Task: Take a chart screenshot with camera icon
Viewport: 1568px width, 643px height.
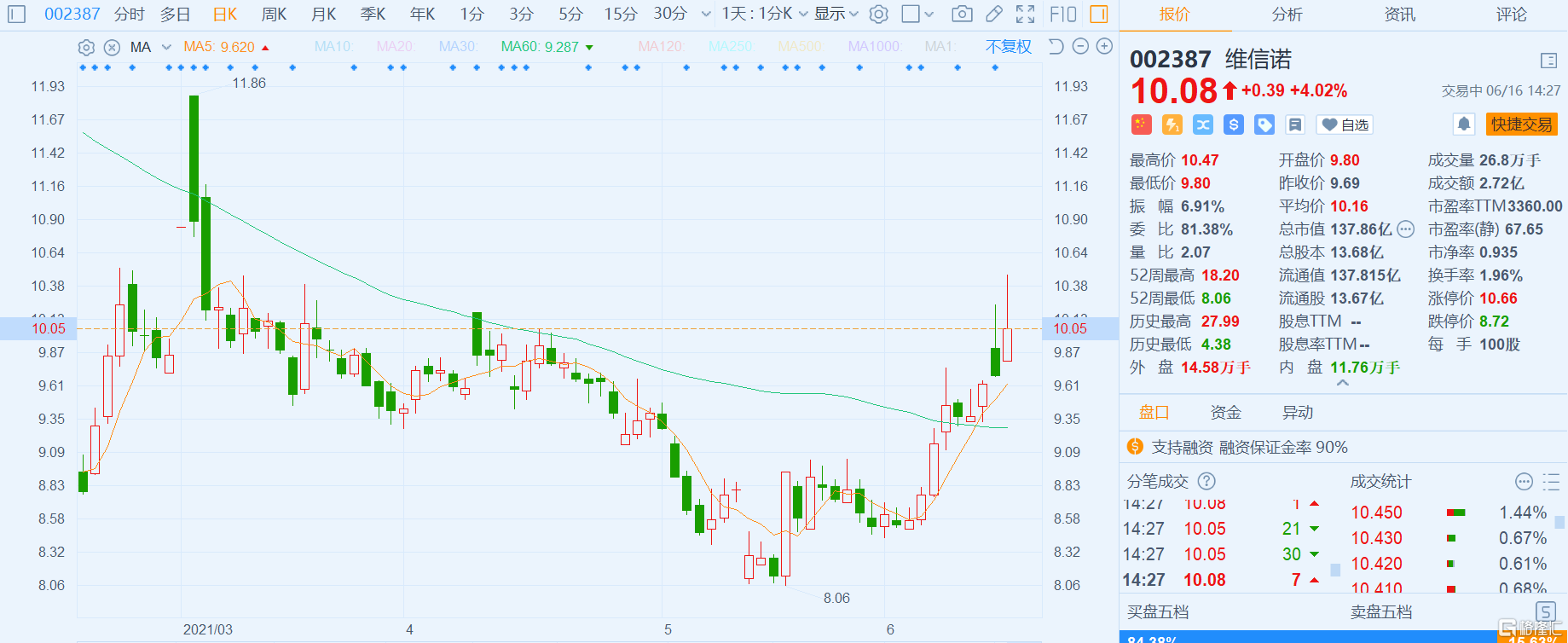Action: coord(962,14)
